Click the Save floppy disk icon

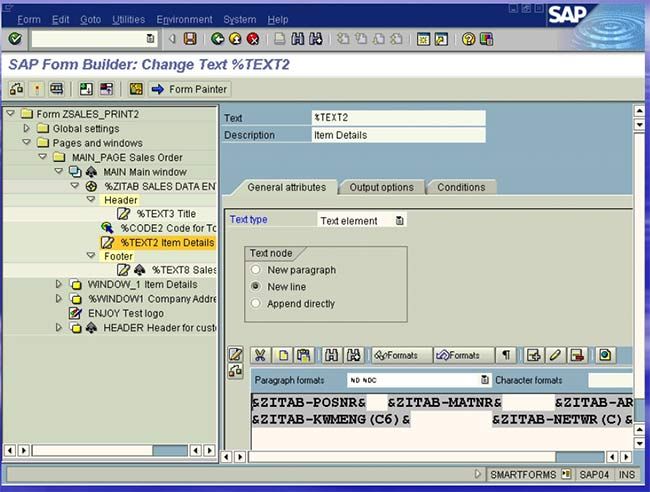tap(190, 39)
